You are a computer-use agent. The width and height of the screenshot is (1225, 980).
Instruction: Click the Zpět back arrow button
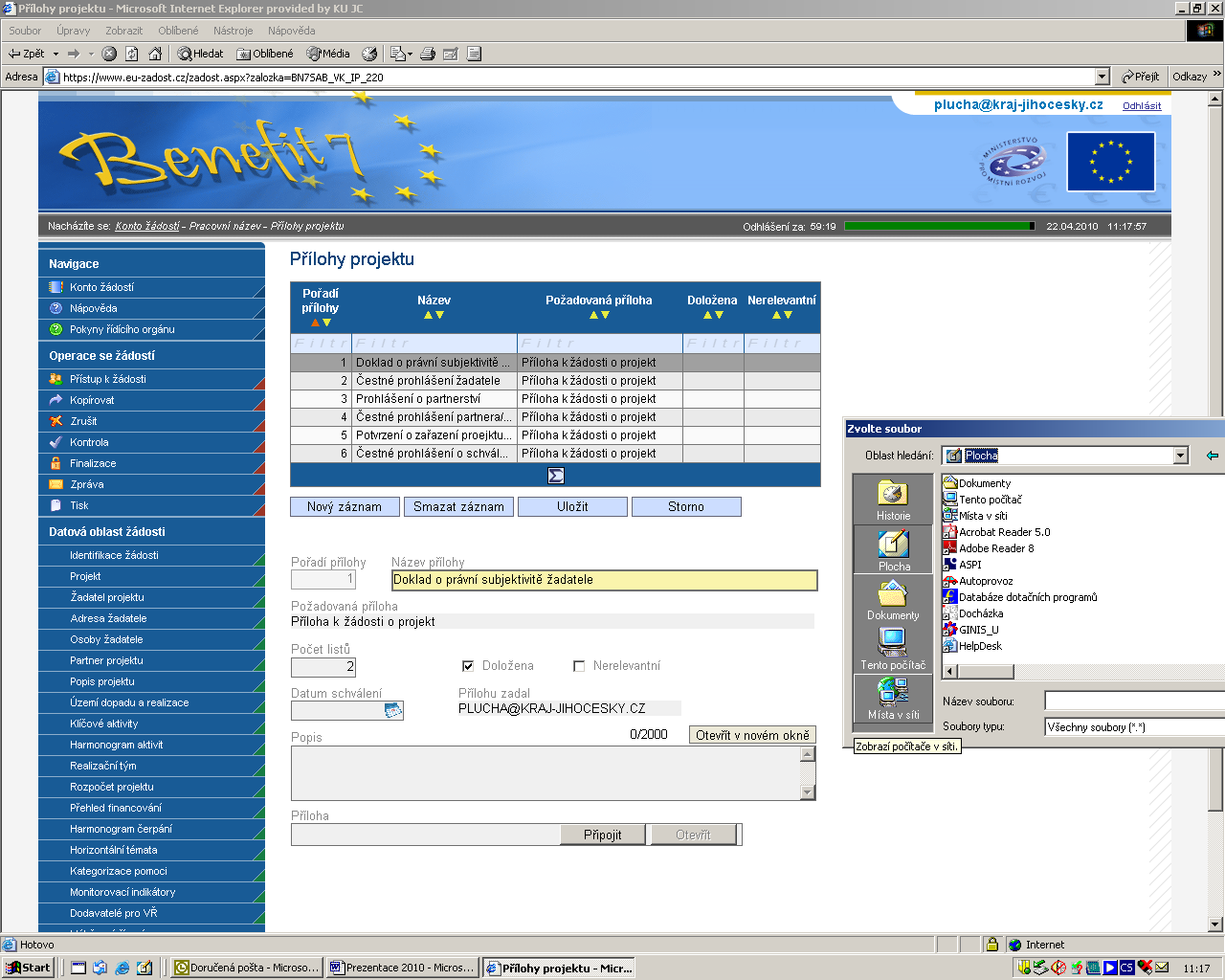(27, 54)
